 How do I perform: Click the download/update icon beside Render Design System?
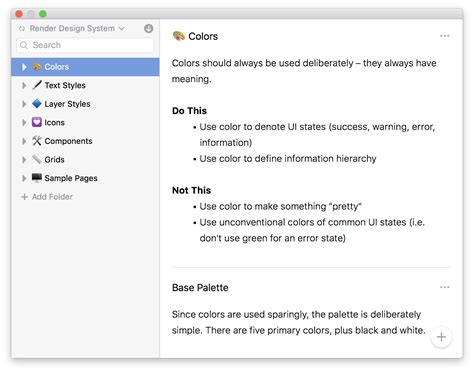tap(149, 28)
